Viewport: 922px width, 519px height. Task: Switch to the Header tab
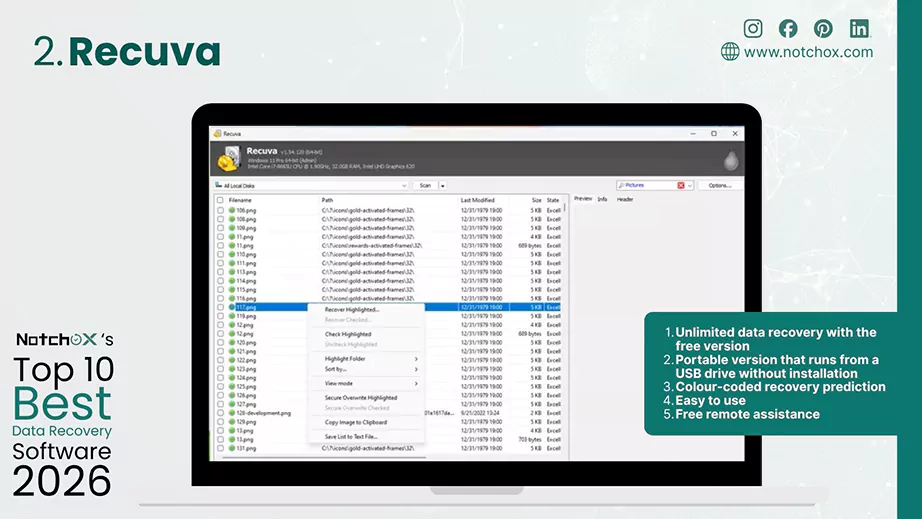pos(624,199)
